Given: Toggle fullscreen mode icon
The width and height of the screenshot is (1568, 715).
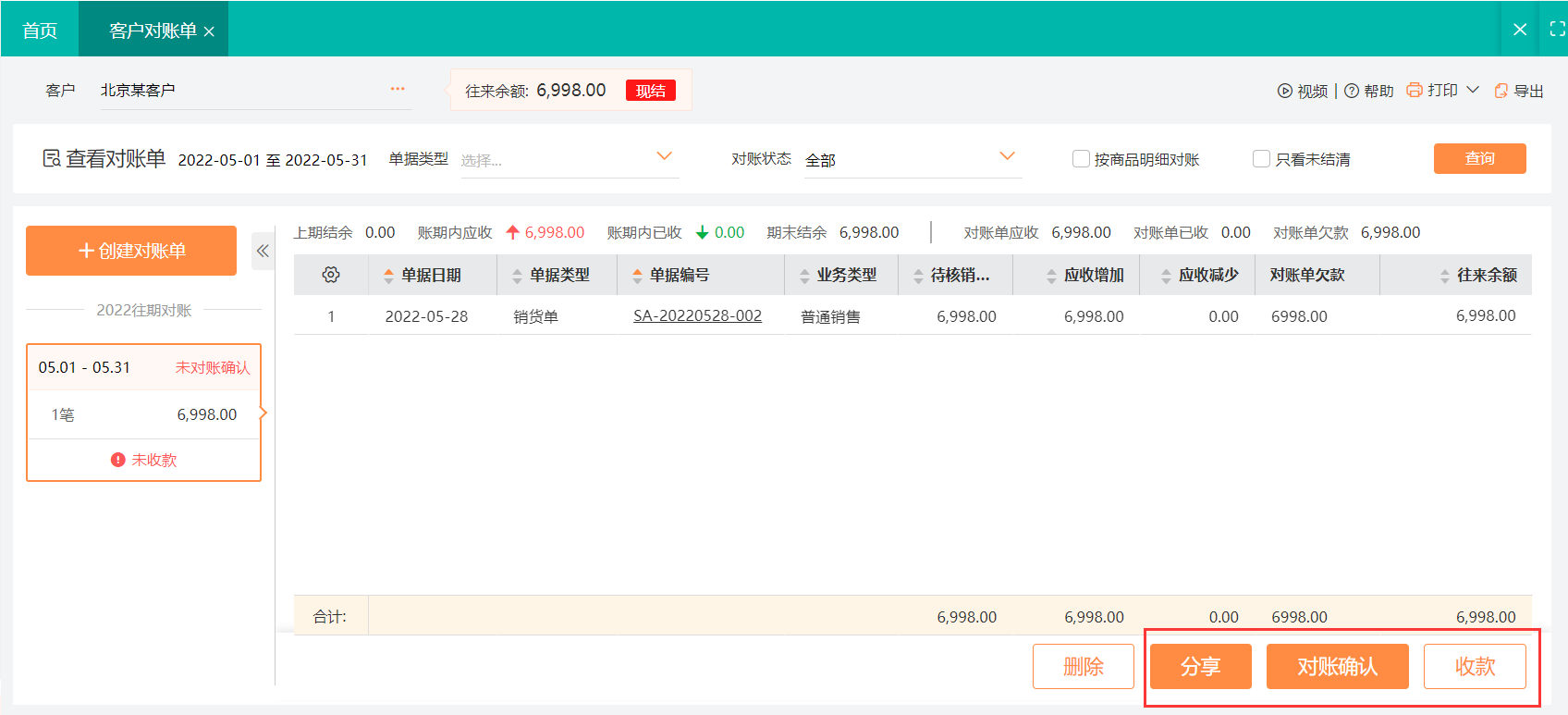Looking at the screenshot, I should (1557, 30).
